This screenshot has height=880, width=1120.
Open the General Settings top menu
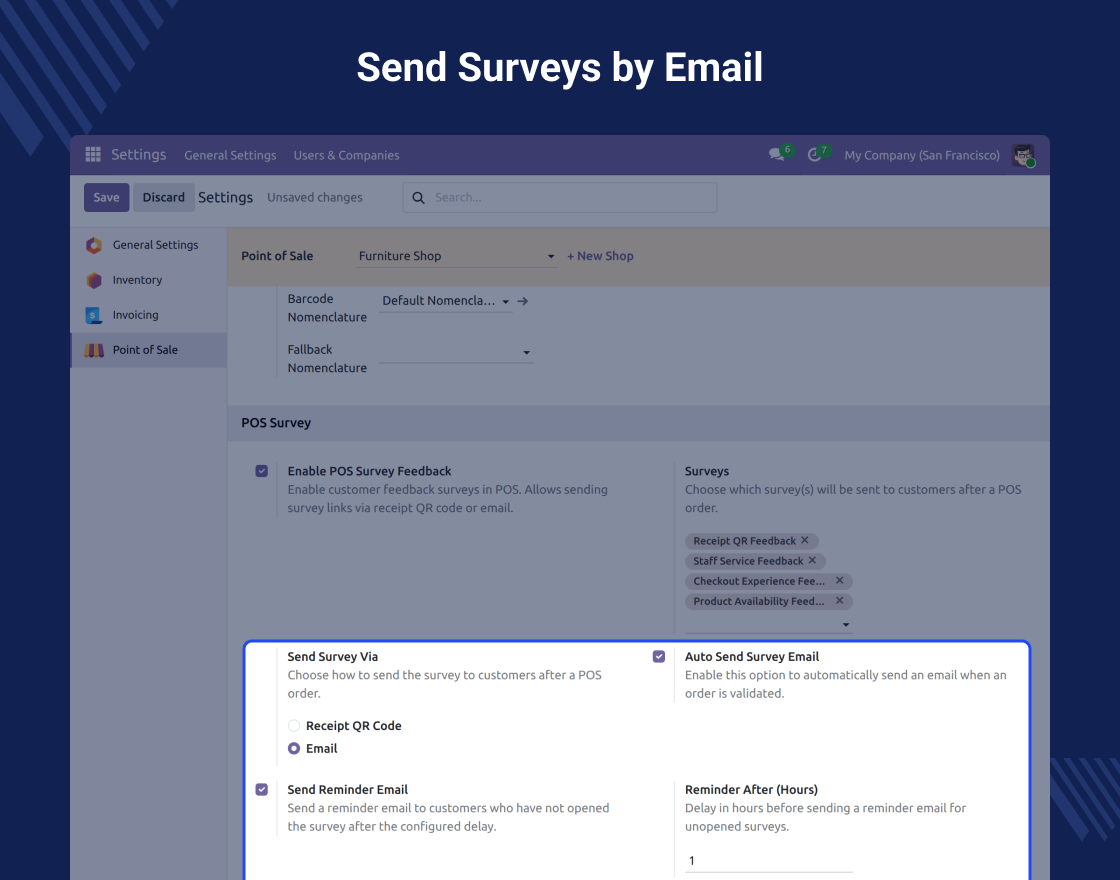[x=230, y=155]
